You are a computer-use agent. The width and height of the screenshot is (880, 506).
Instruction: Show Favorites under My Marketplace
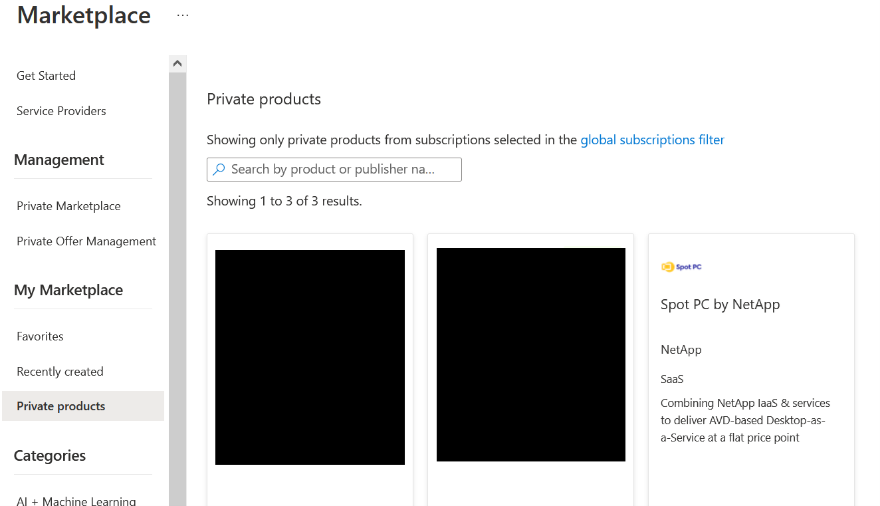pyautogui.click(x=40, y=337)
